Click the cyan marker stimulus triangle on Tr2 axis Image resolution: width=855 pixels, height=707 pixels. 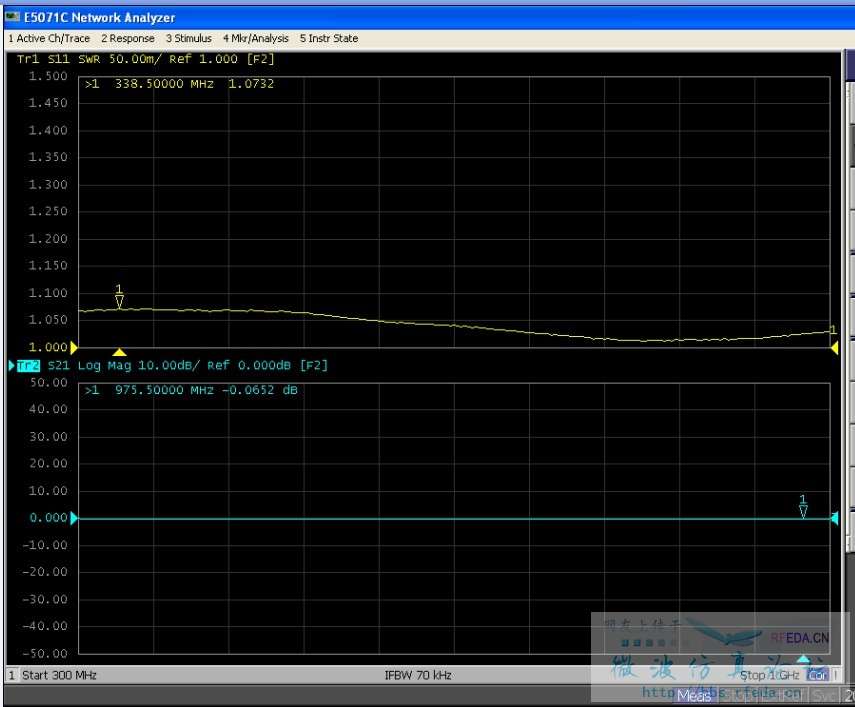point(803,658)
